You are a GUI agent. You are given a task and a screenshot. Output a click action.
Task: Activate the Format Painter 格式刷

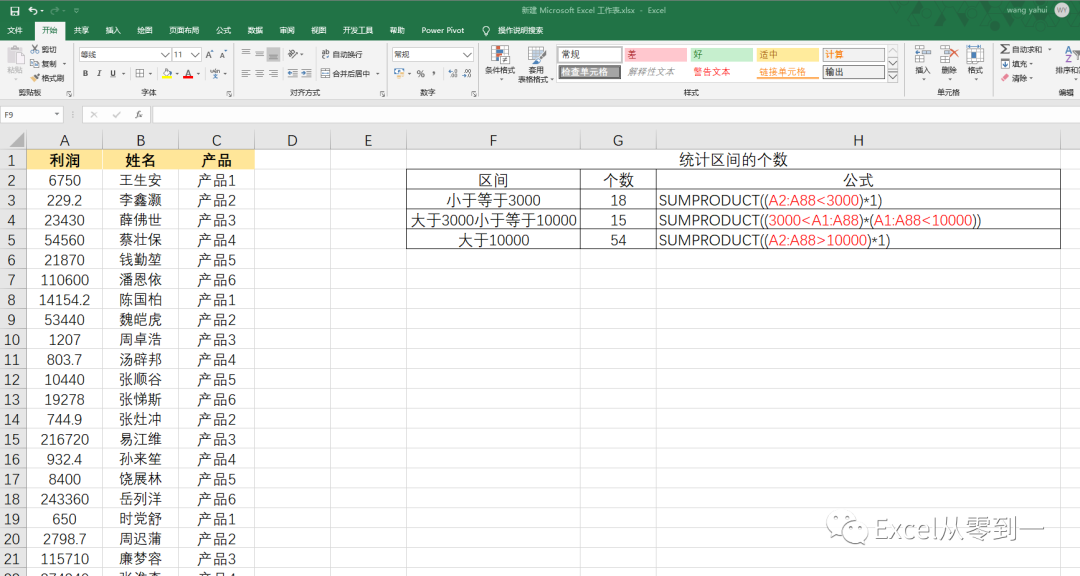point(47,78)
